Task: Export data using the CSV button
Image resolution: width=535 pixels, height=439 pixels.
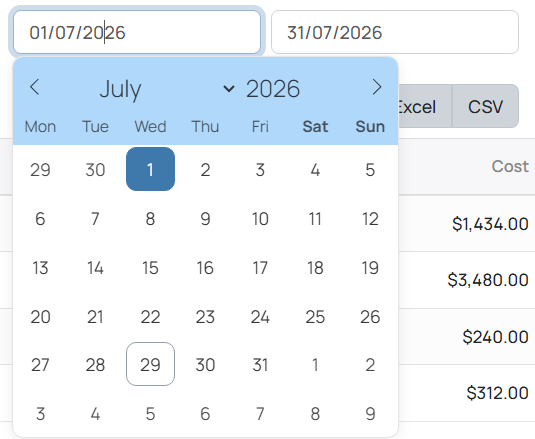Action: 486,106
